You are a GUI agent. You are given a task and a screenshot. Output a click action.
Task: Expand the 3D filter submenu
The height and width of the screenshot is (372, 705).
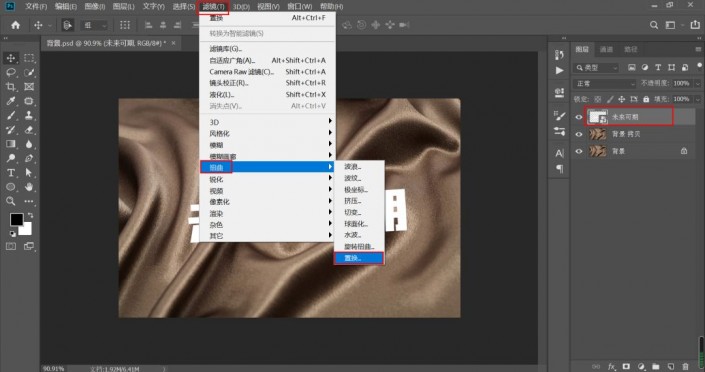[268, 122]
